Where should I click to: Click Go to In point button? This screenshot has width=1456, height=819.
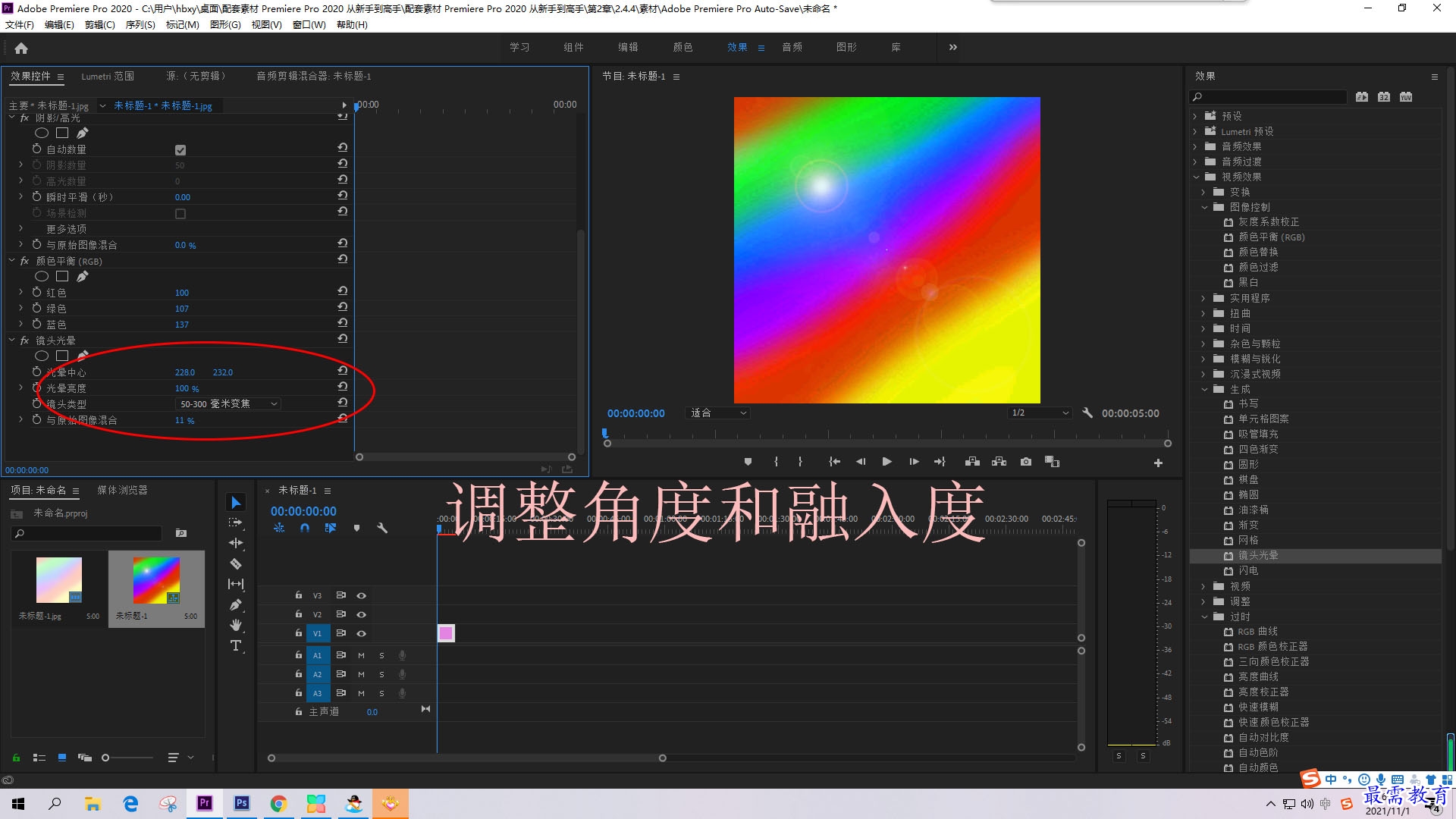834,462
